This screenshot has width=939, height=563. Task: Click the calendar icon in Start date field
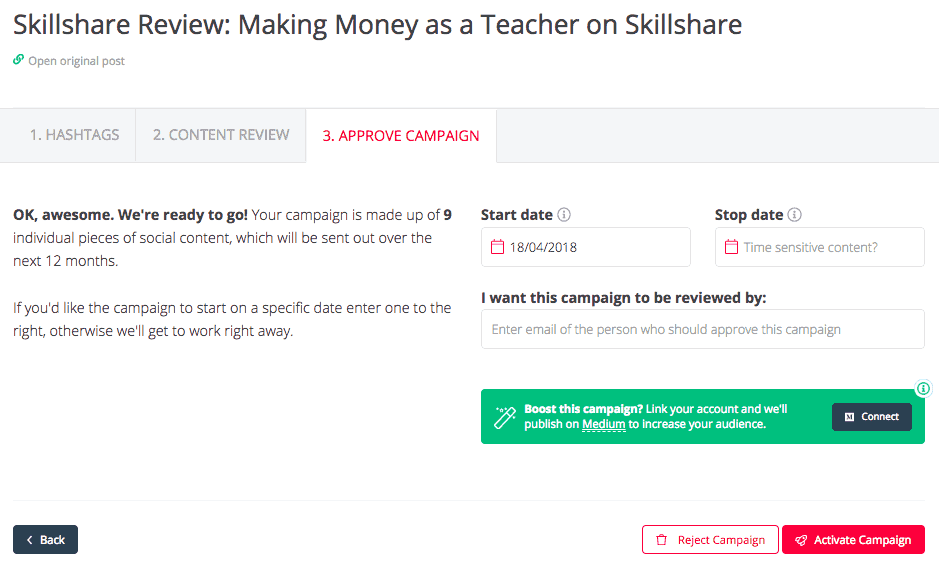point(498,247)
